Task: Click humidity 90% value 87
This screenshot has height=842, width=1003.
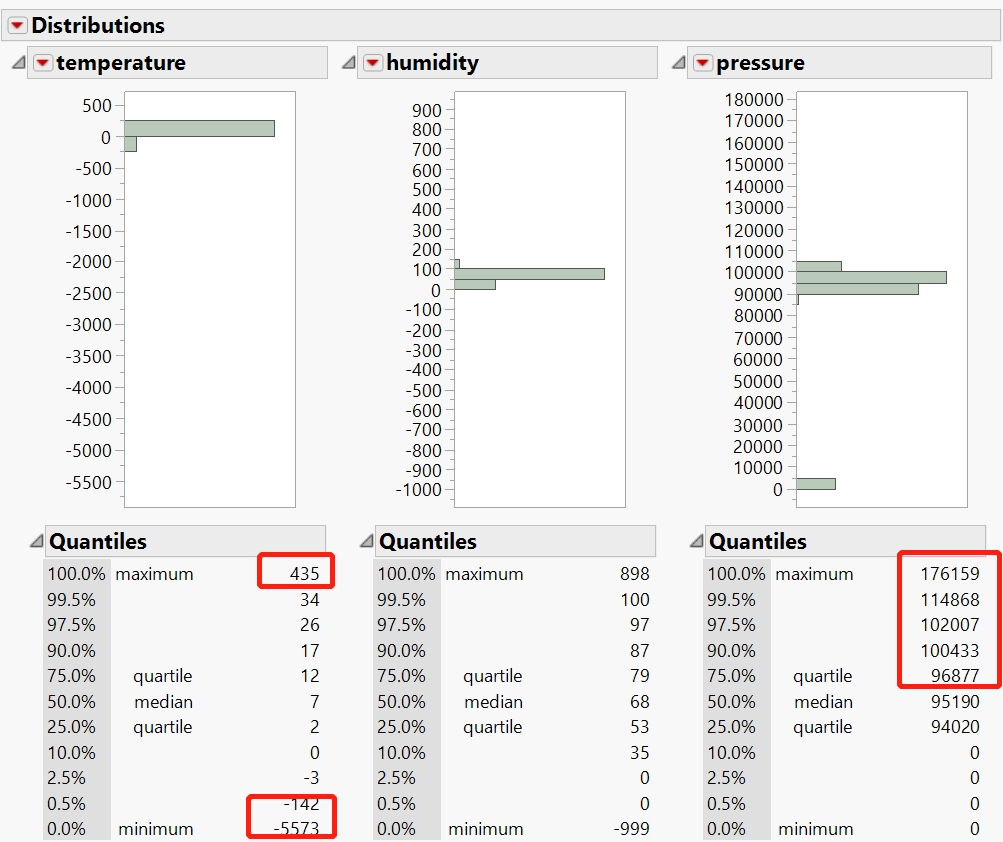Action: pyautogui.click(x=640, y=651)
